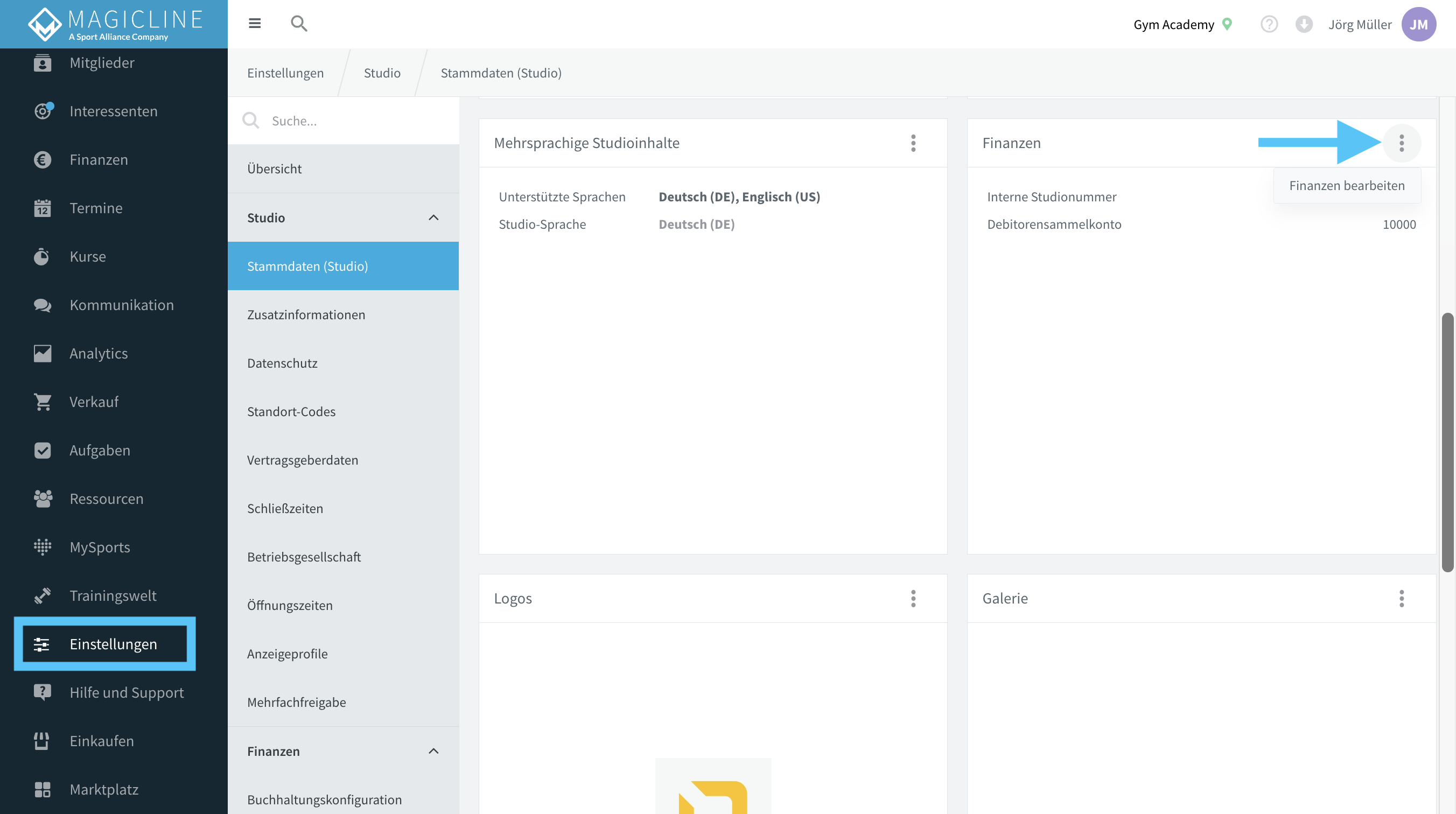The image size is (1456, 814).
Task: Go to Übersicht in settings list
Action: click(343, 169)
